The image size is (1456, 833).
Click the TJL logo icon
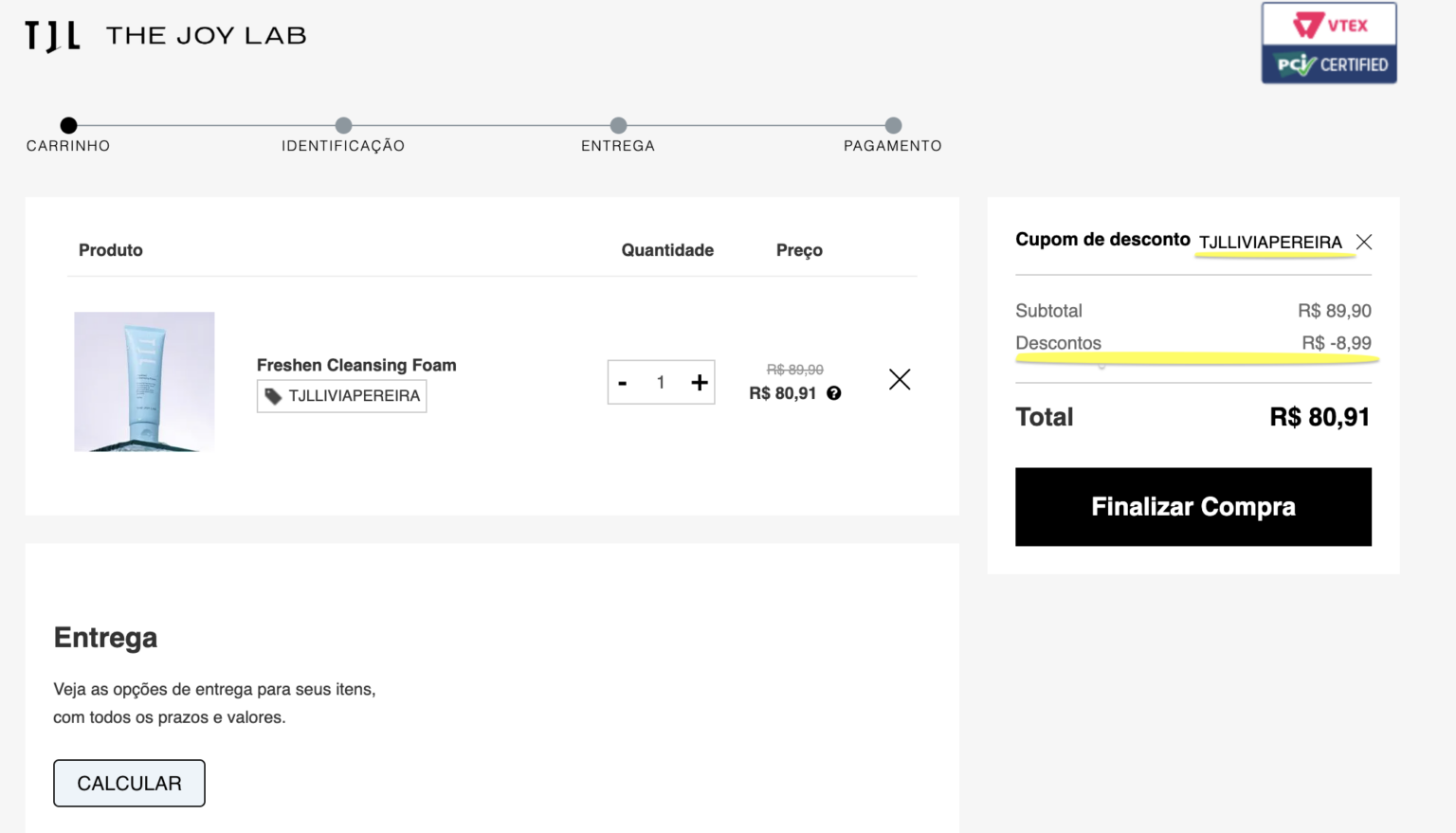(x=52, y=35)
